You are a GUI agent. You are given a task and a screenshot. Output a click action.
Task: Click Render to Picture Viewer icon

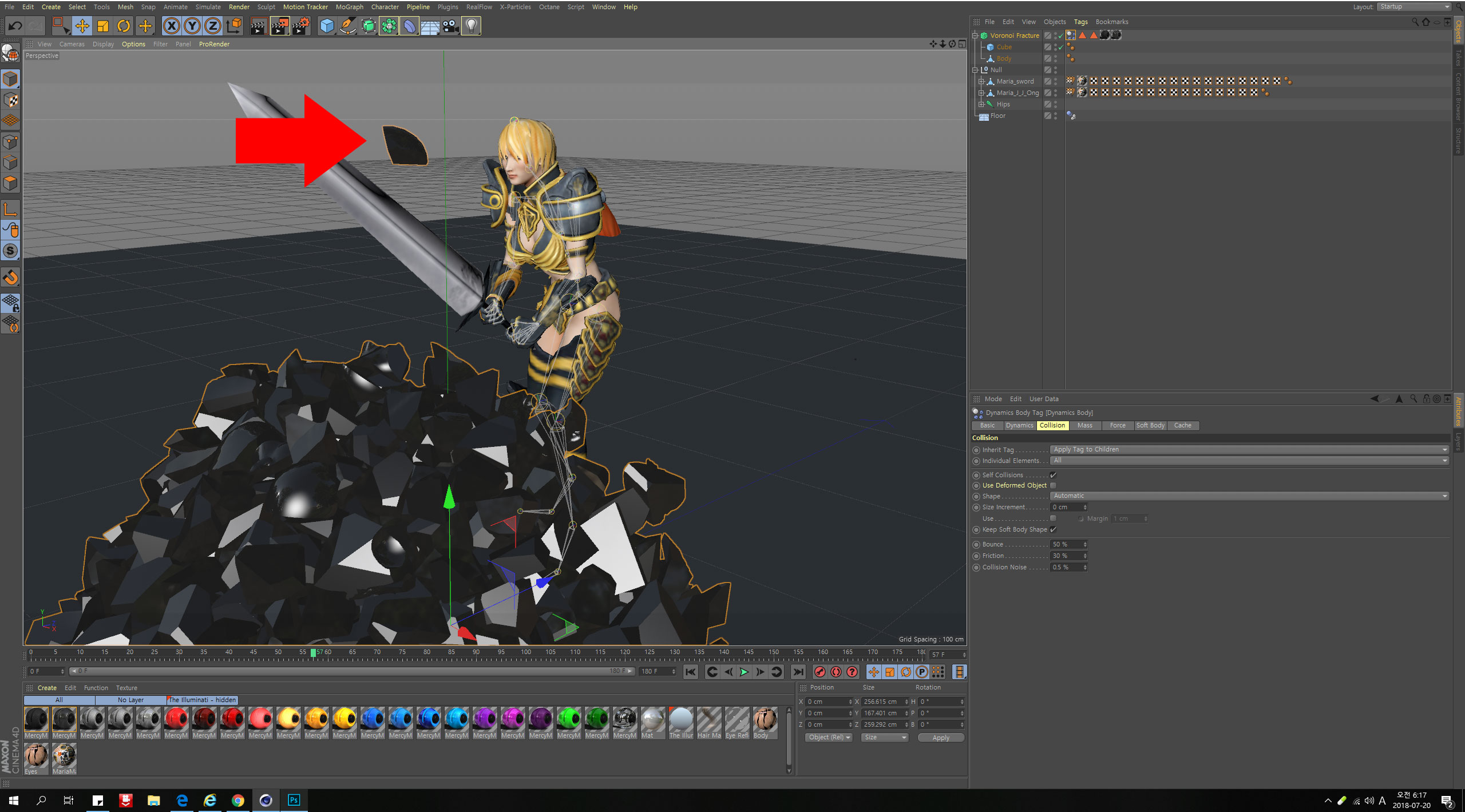(x=280, y=26)
